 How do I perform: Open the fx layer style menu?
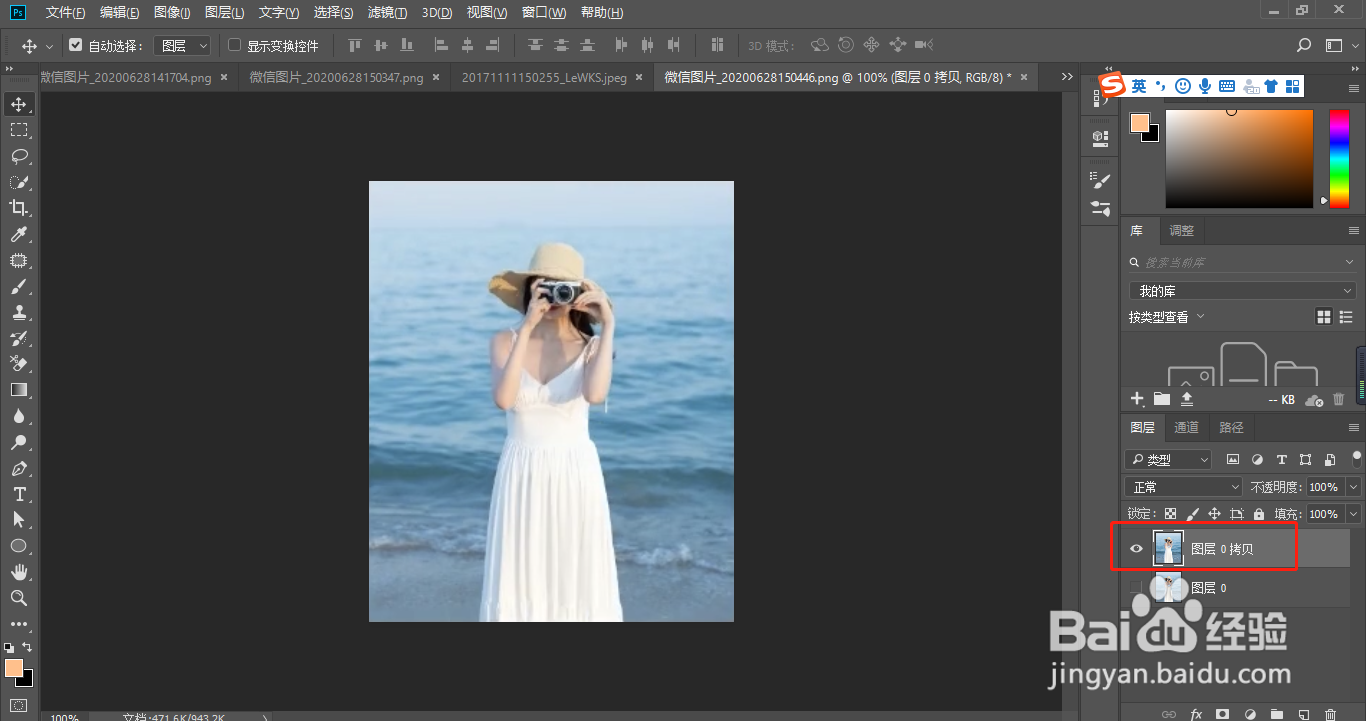(1196, 714)
